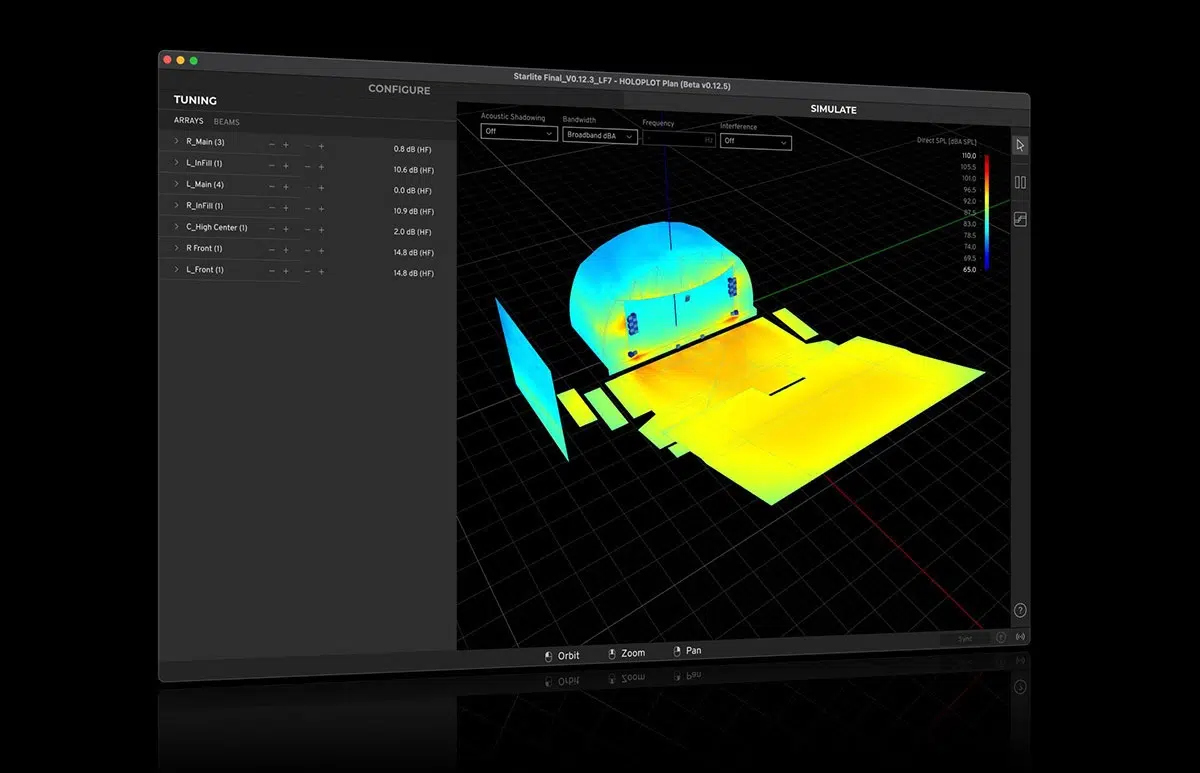
Task: Switch to the CONFIGURE tab
Action: 399,90
